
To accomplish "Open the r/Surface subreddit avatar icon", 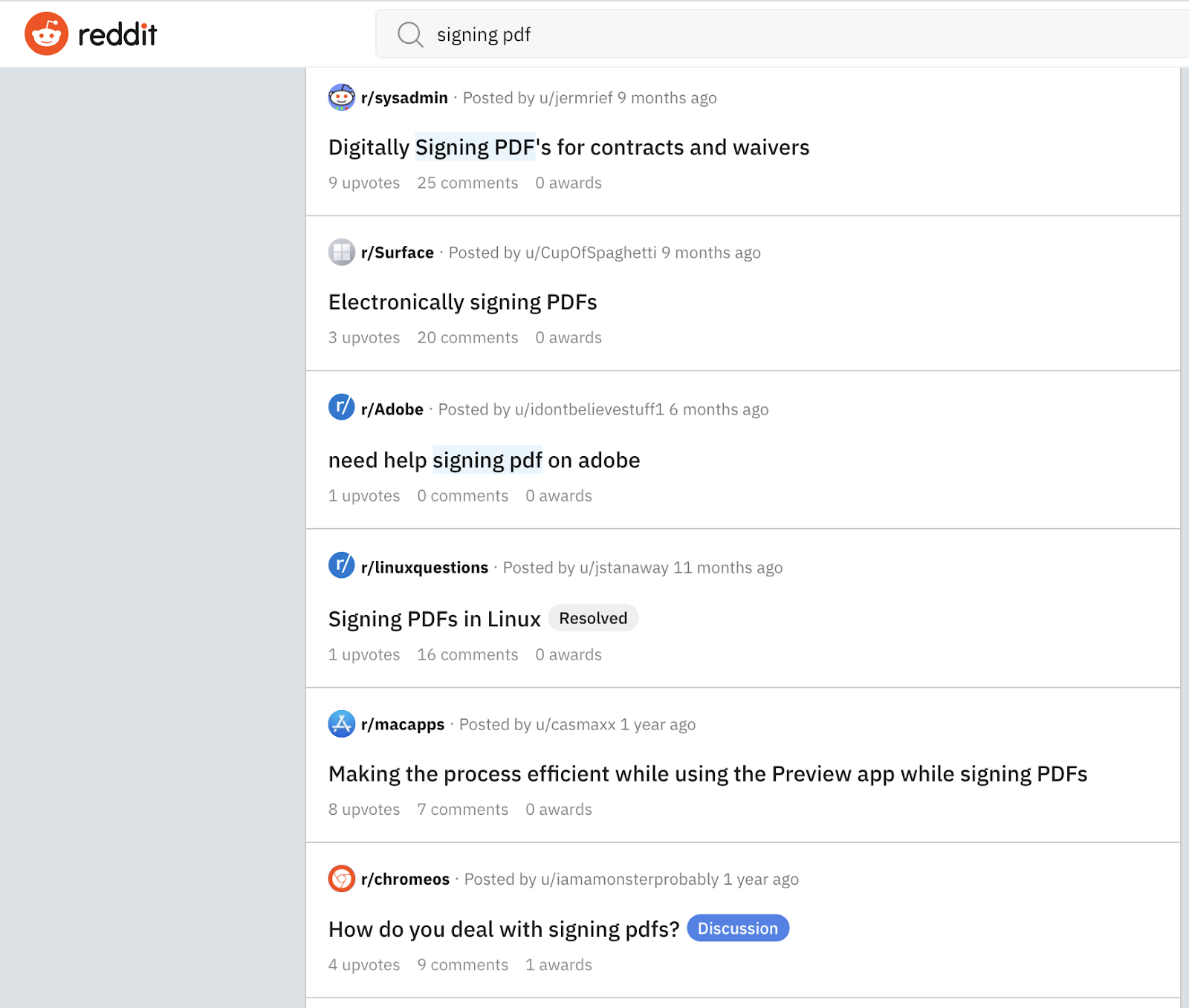I will click(341, 253).
